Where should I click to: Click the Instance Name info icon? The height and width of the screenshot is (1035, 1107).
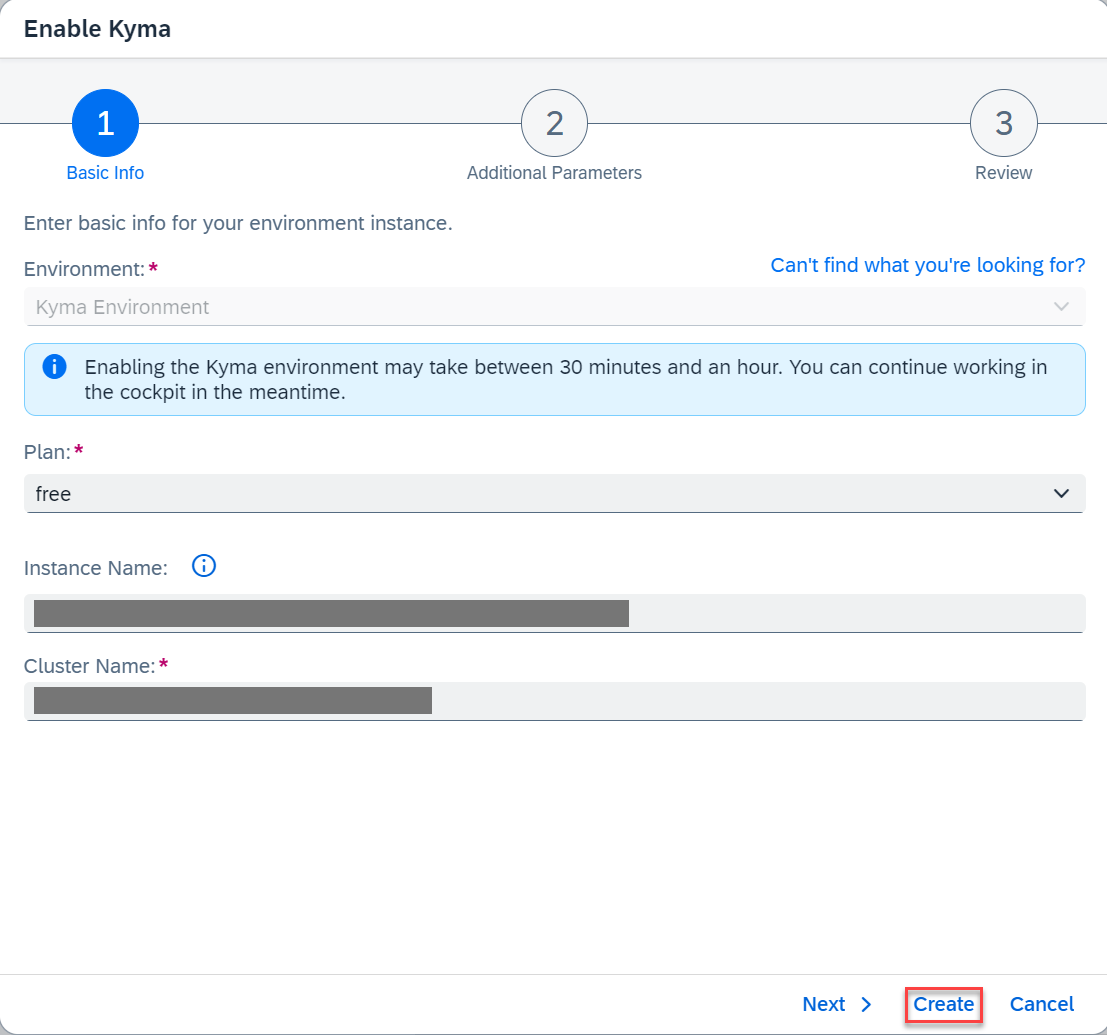tap(203, 566)
